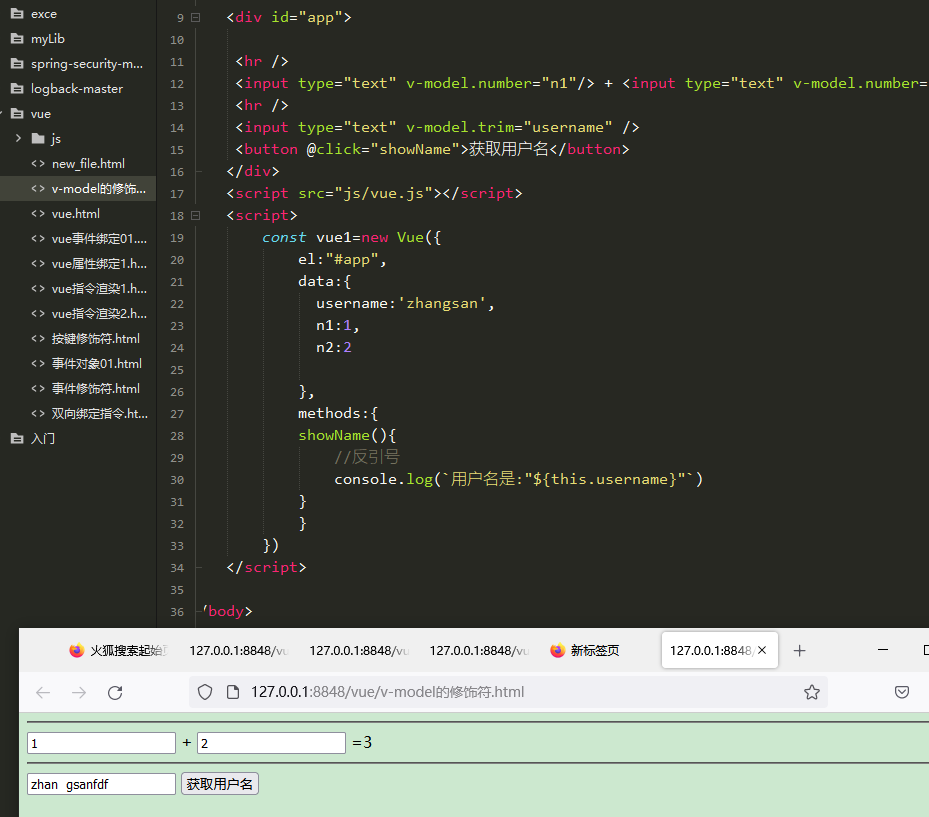929x817 pixels.
Task: Click the first number input containing 1
Action: click(101, 743)
